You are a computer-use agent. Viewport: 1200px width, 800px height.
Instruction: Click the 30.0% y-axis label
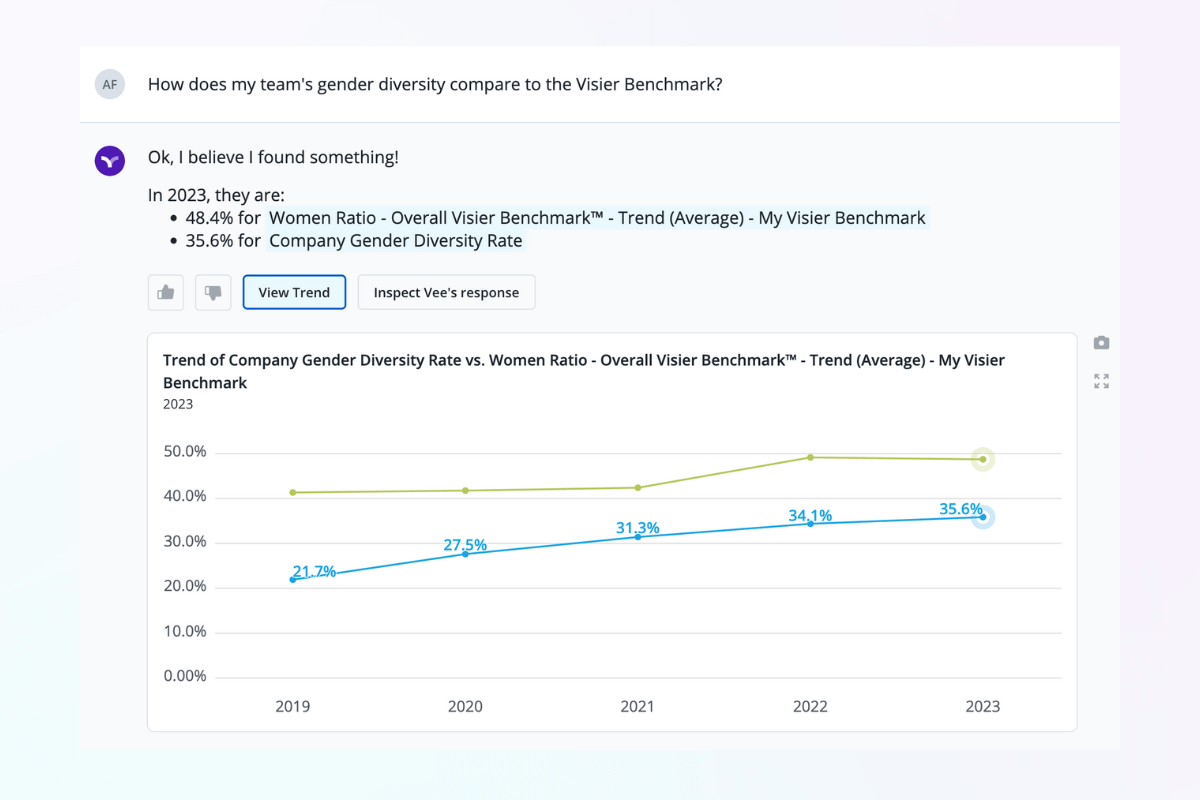185,542
